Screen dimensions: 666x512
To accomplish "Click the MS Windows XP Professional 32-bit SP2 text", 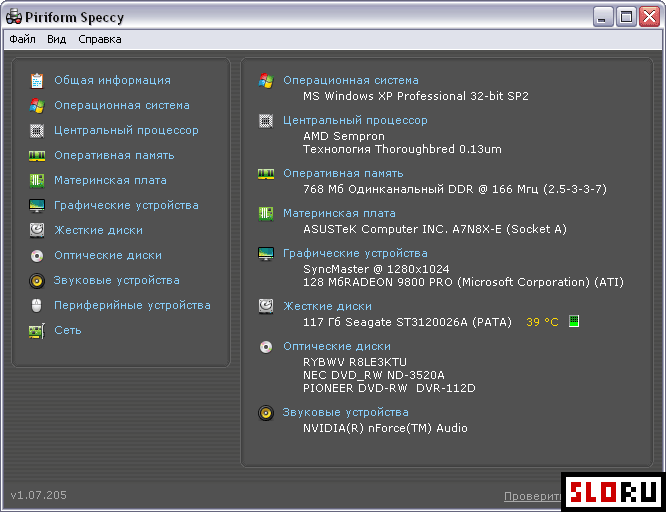I will click(416, 96).
